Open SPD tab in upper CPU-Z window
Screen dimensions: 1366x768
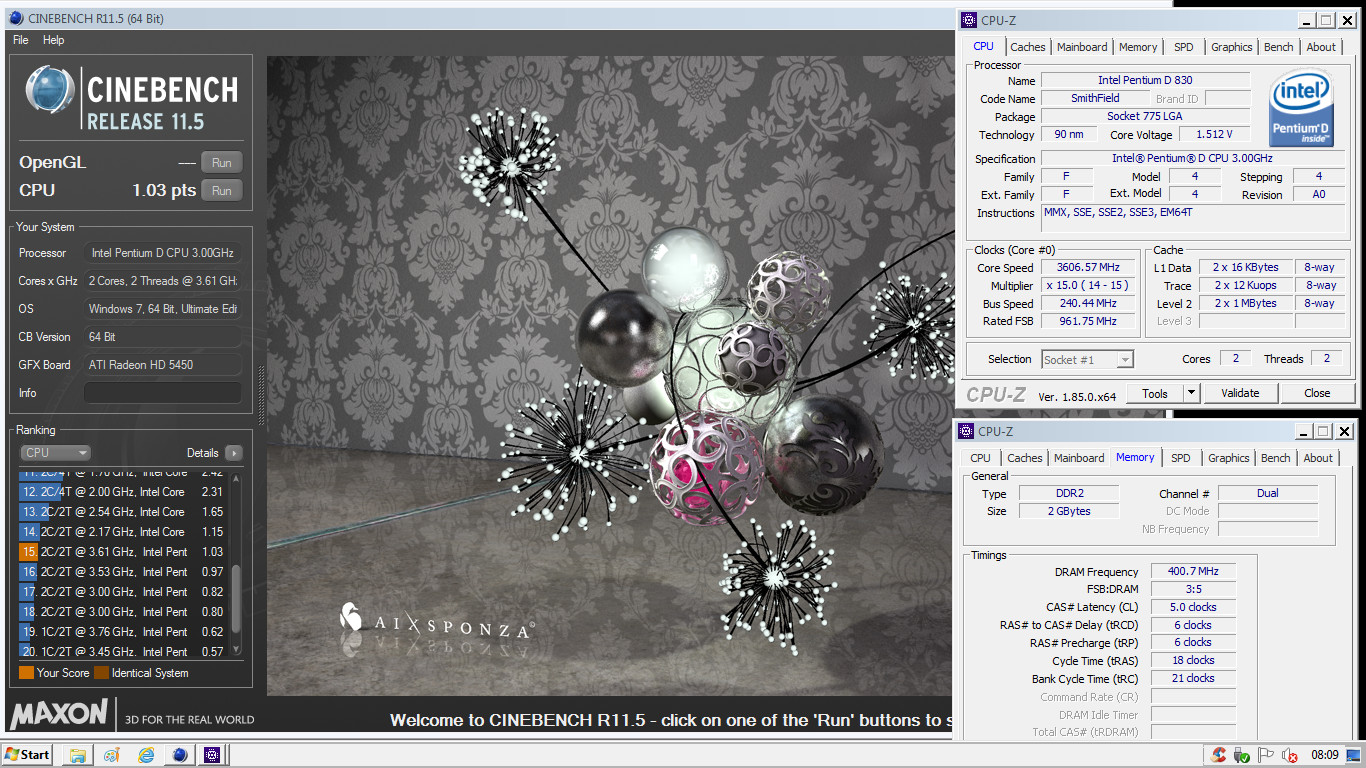pos(1184,47)
